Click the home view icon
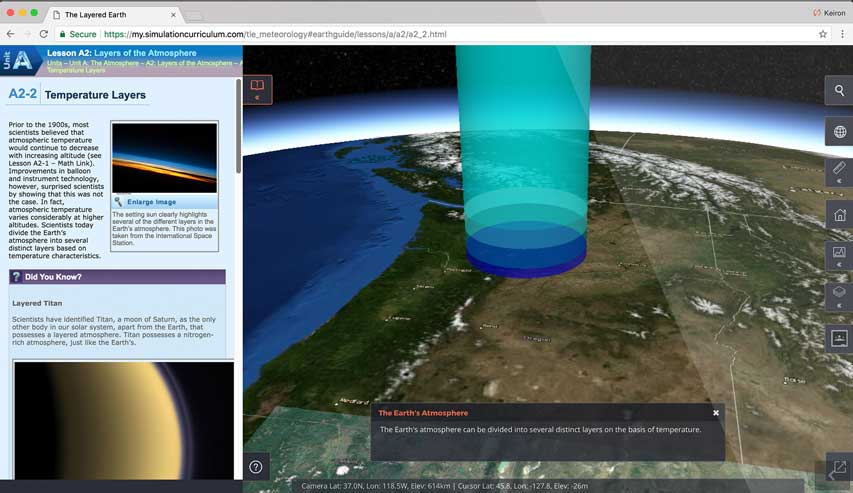This screenshot has width=853, height=493. tap(839, 215)
